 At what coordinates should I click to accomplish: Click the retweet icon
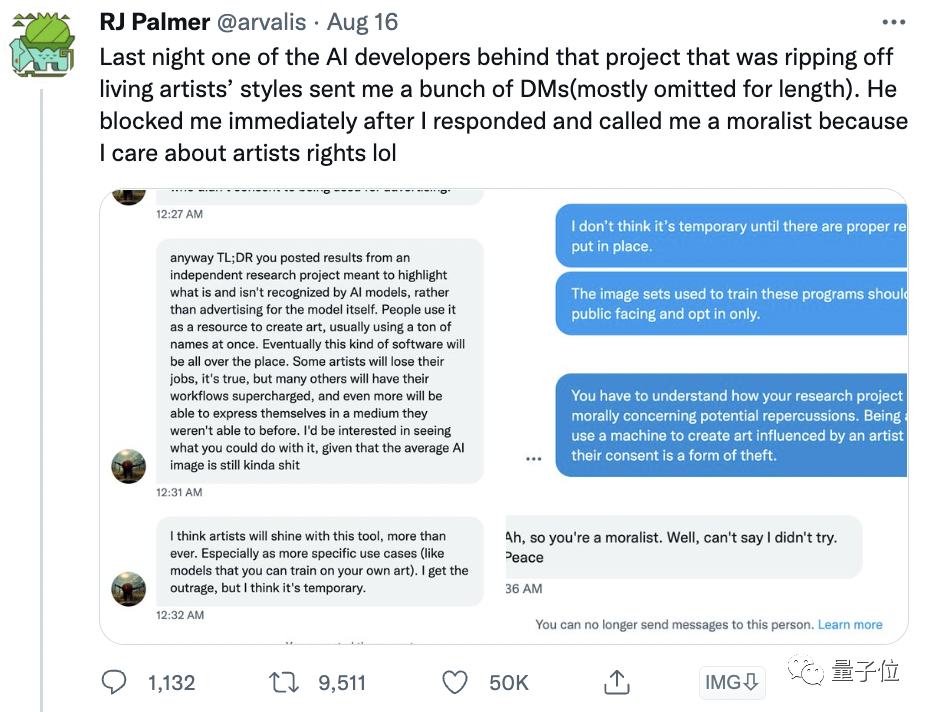click(x=285, y=683)
